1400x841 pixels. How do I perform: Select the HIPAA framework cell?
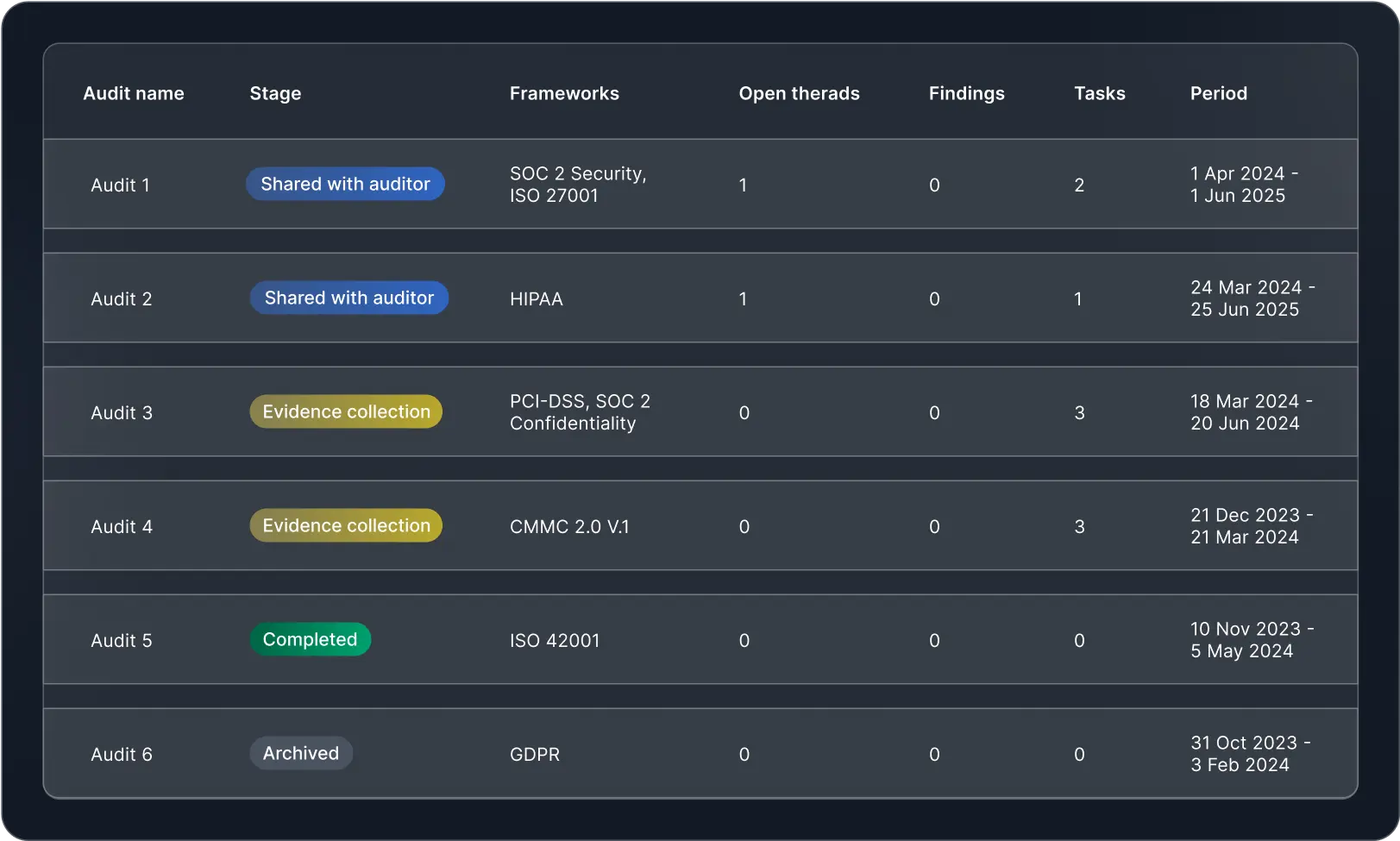[x=536, y=298]
